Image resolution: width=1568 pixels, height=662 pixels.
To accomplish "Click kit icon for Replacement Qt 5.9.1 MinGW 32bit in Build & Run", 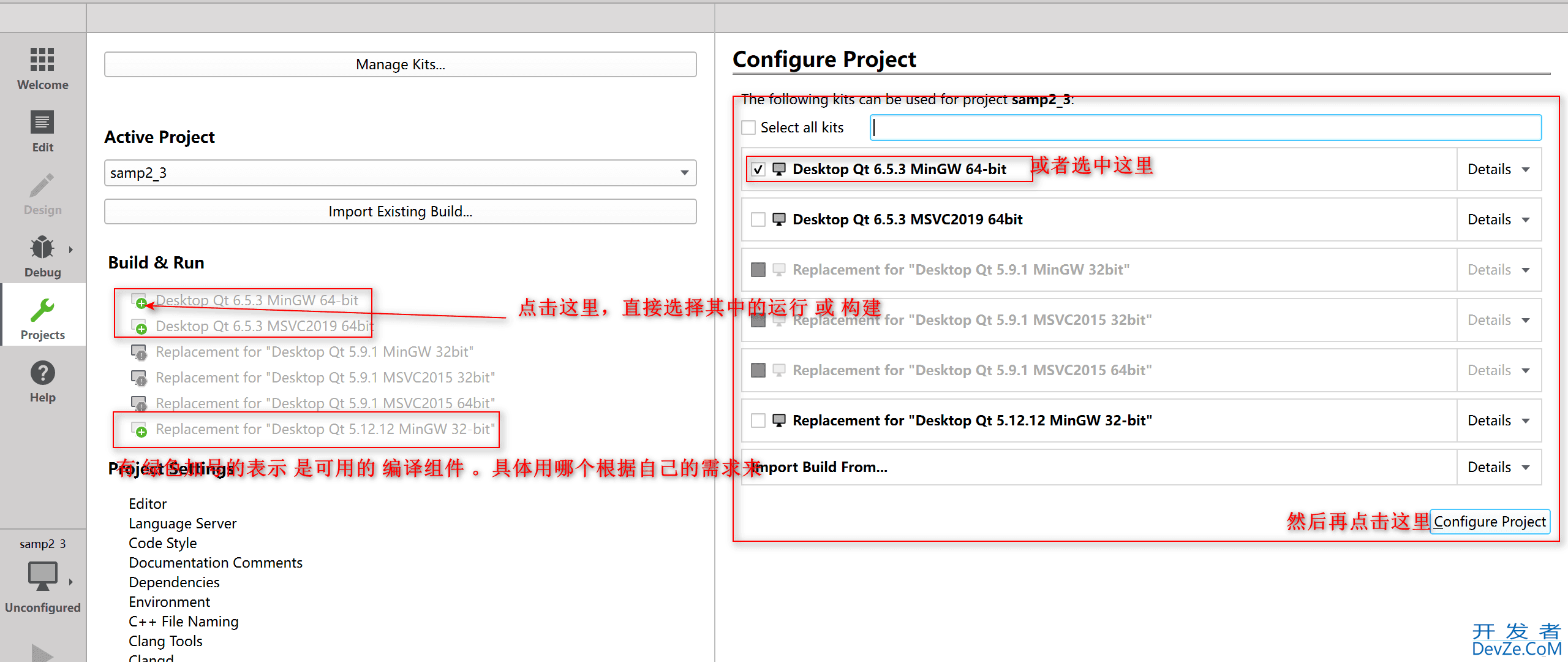I will (x=139, y=352).
